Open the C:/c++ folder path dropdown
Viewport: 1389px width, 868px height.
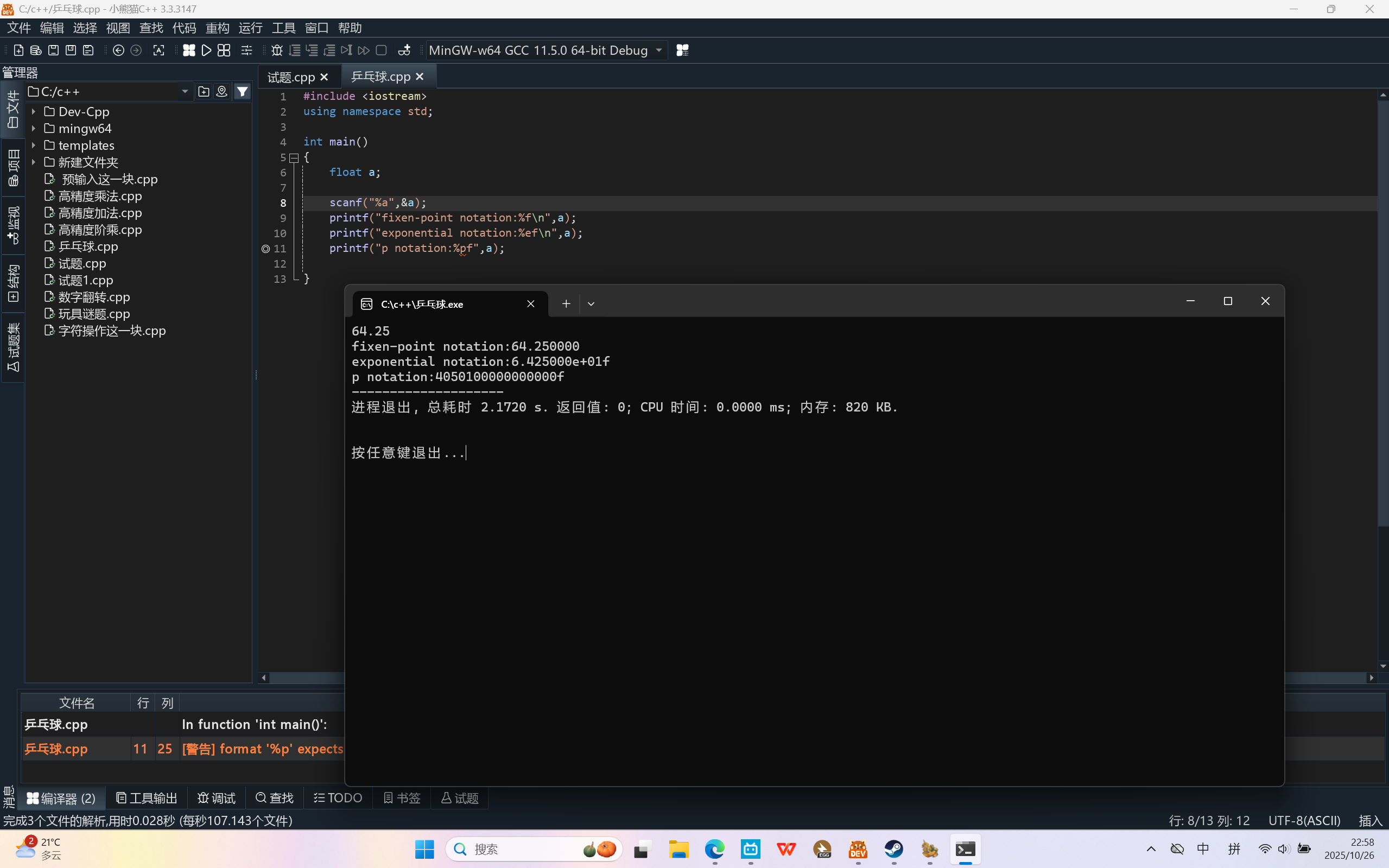tap(185, 91)
